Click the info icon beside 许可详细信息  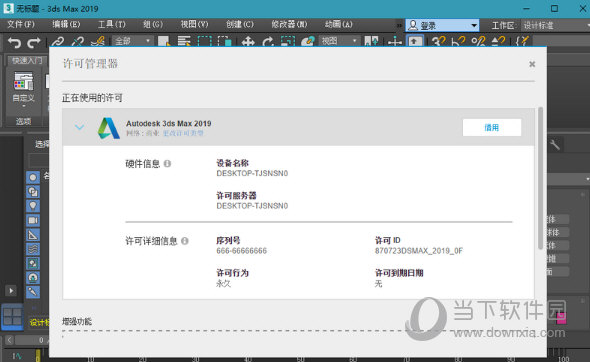(x=184, y=241)
